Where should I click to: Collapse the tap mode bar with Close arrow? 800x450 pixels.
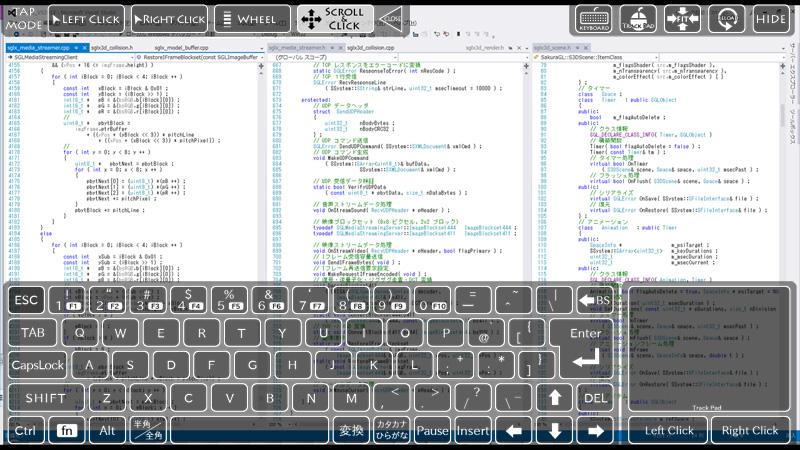coord(393,19)
